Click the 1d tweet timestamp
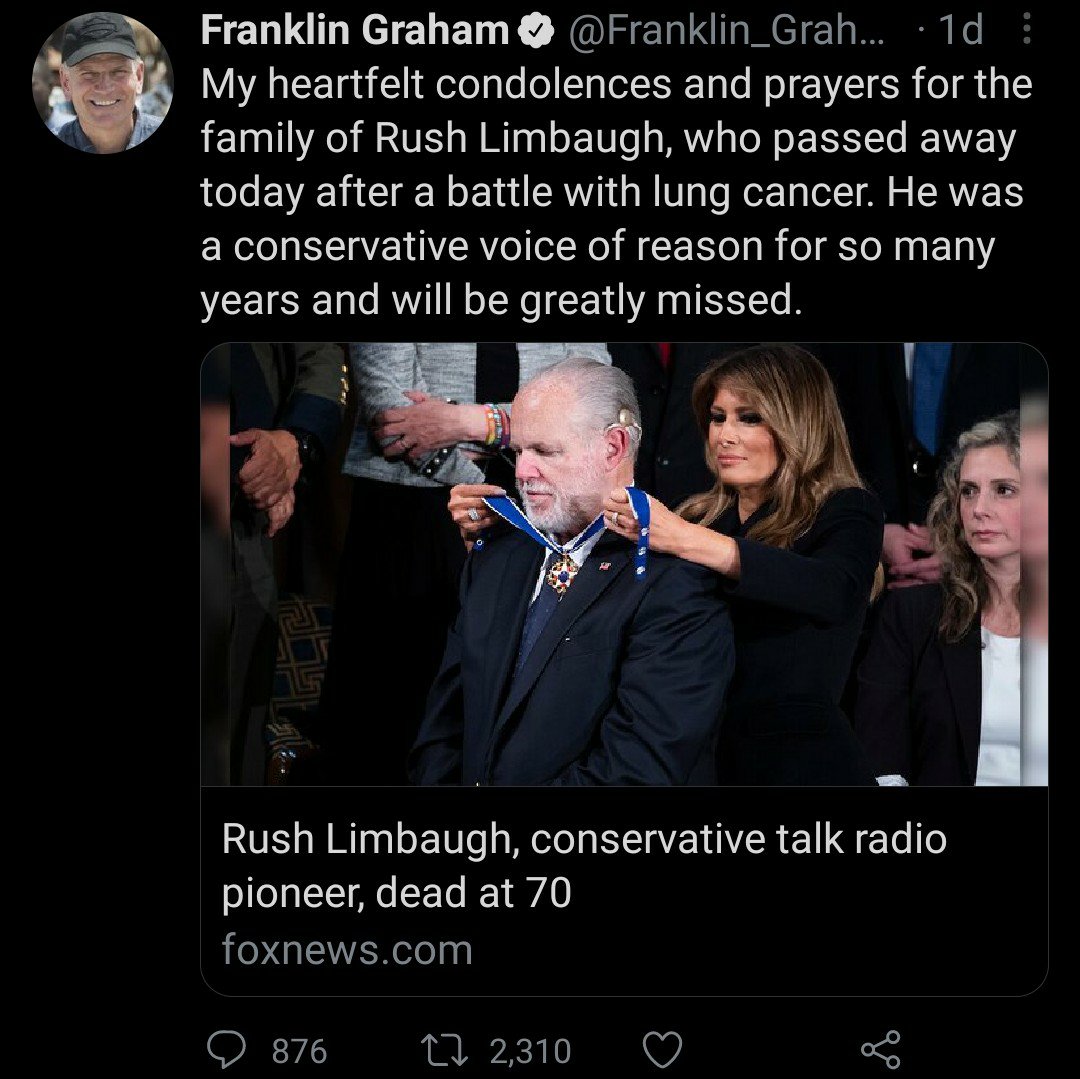This screenshot has height=1079, width=1080. click(959, 32)
